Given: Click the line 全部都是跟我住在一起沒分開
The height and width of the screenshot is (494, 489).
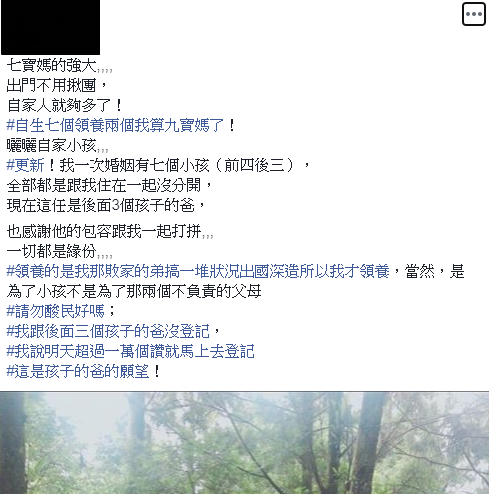Looking at the screenshot, I should 109,185.
